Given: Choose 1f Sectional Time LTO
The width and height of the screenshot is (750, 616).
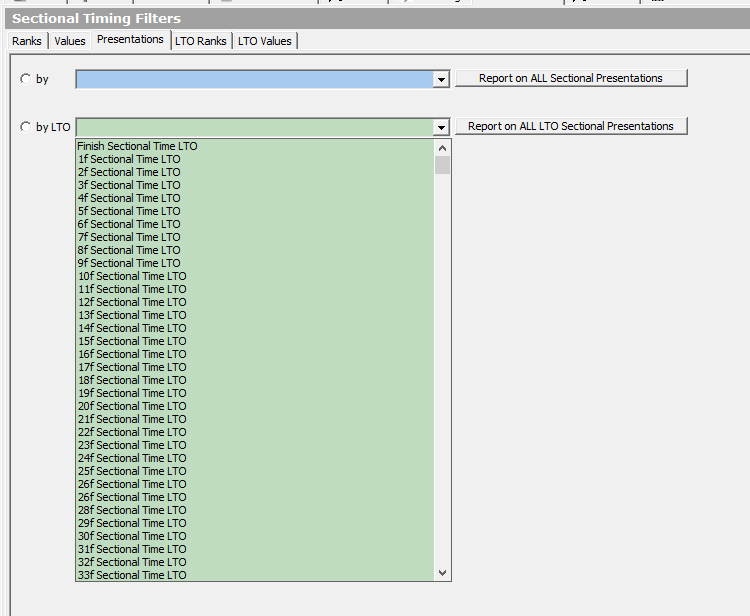Looking at the screenshot, I should 255,159.
